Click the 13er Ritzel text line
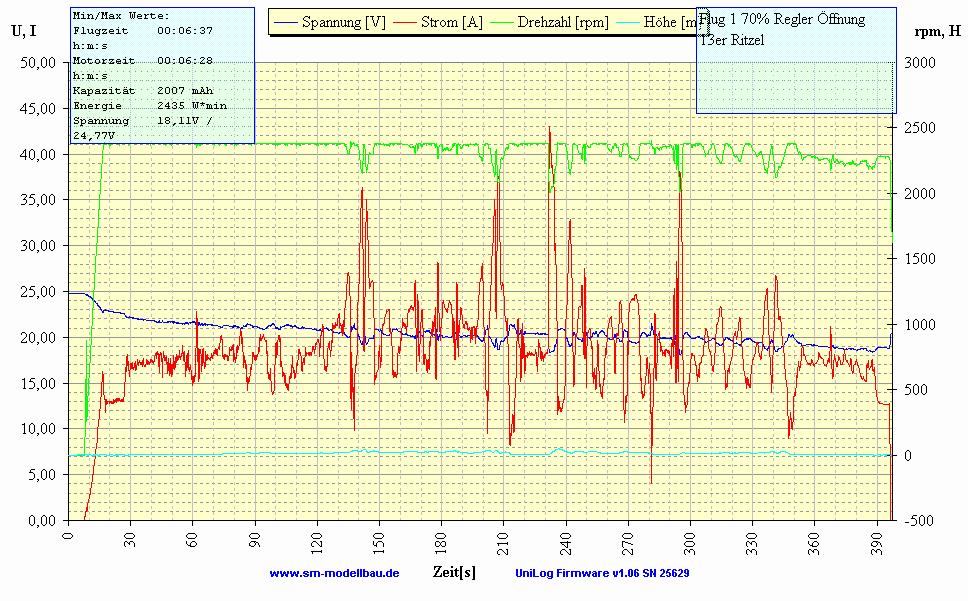The width and height of the screenshot is (968, 601). [733, 40]
